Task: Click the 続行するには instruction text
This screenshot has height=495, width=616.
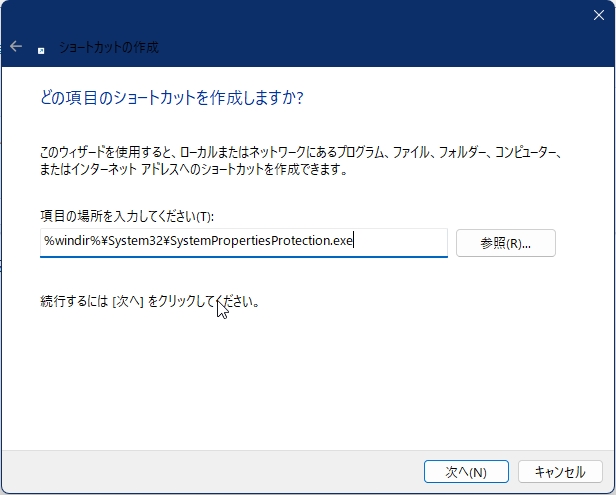Action: pos(74,301)
